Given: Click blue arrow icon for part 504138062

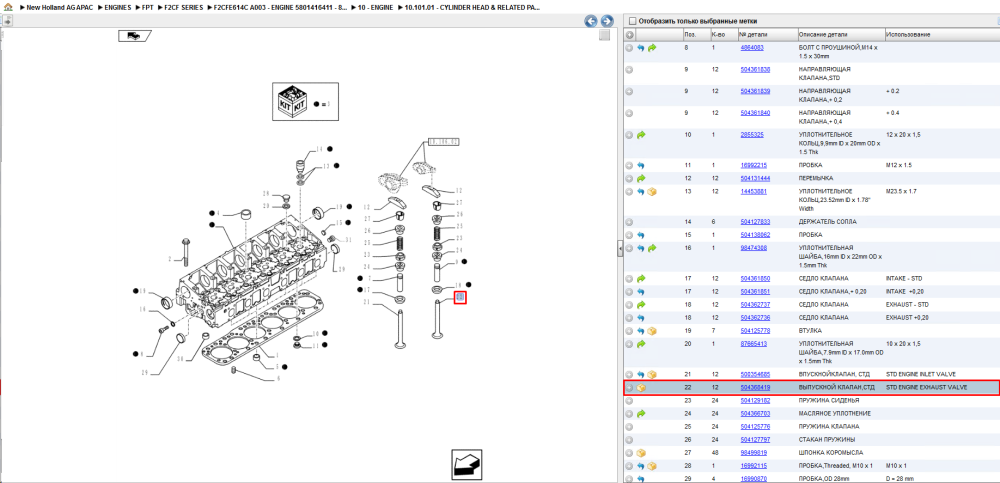Looking at the screenshot, I should [641, 235].
